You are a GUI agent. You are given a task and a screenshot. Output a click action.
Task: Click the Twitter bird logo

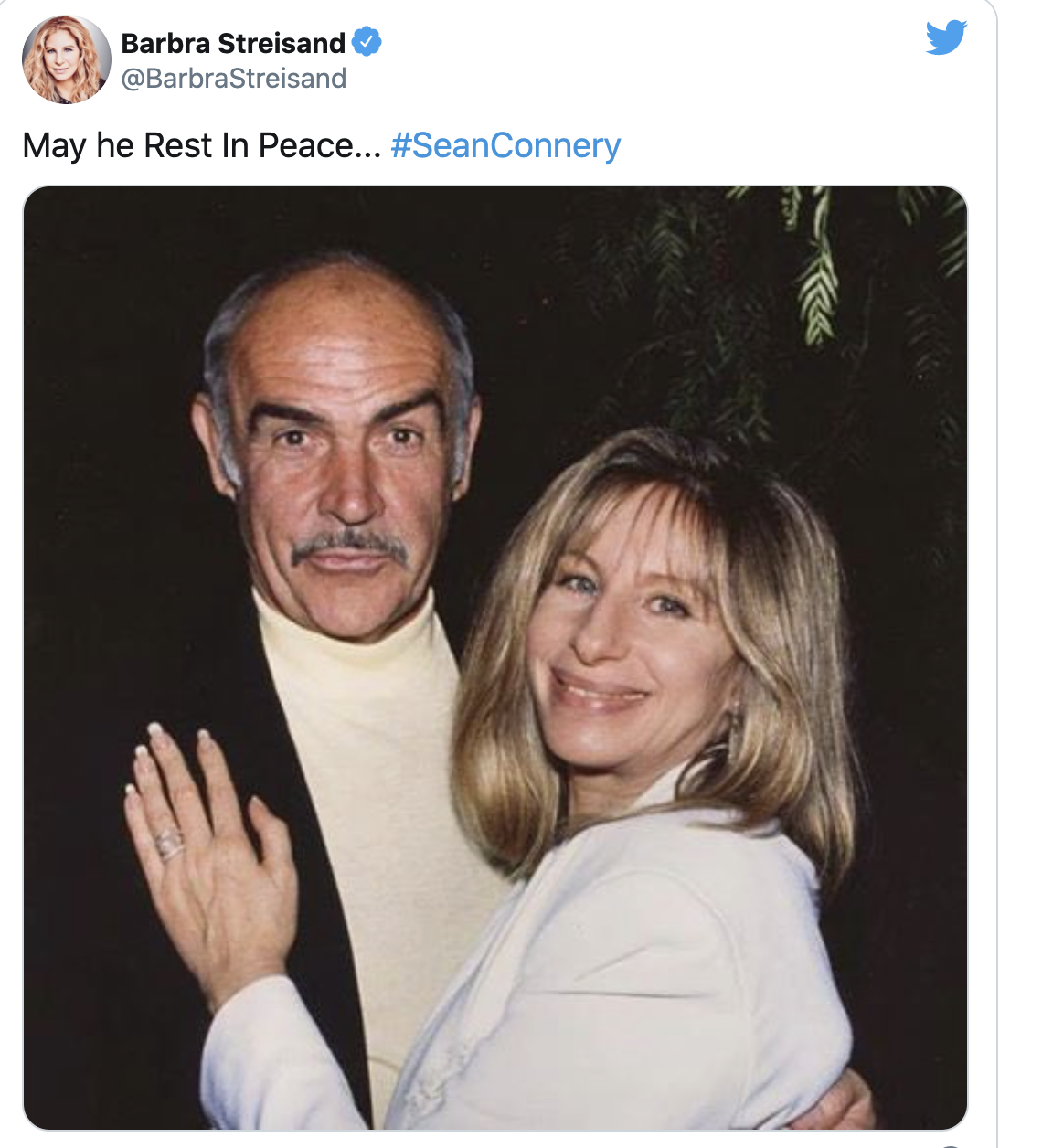click(x=946, y=37)
